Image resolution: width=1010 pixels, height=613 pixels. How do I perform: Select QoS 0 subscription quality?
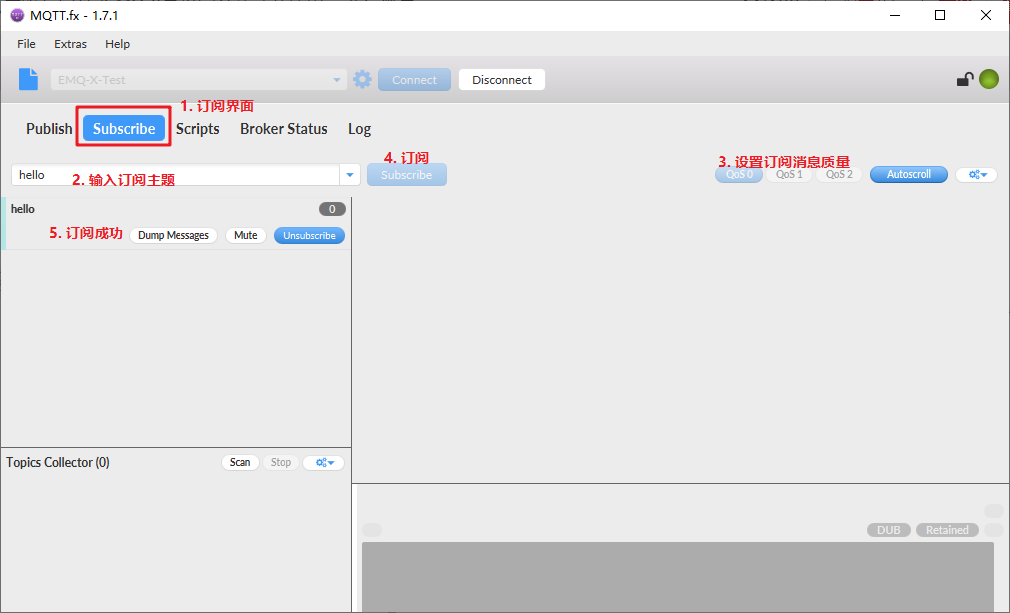point(739,174)
